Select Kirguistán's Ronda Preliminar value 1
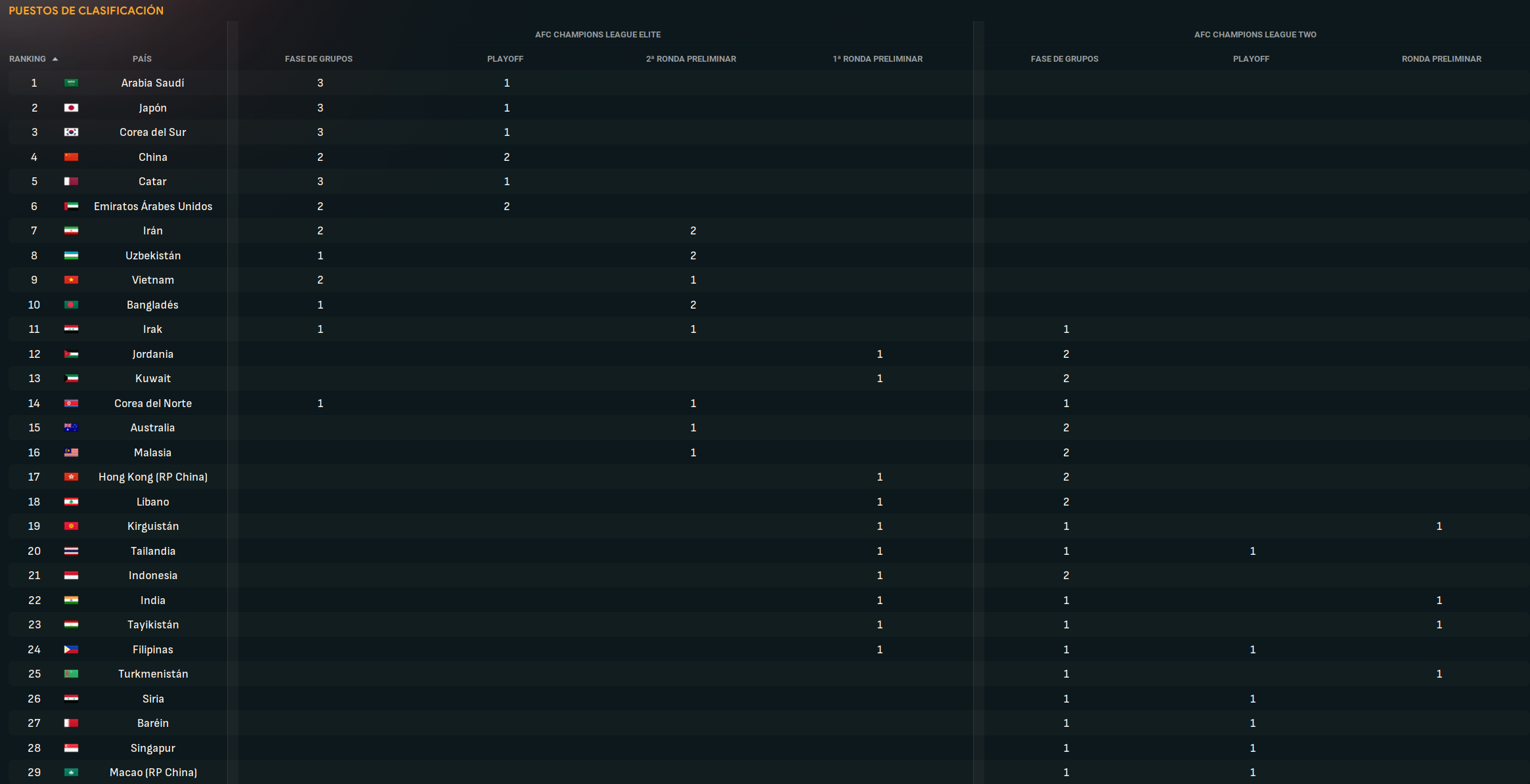This screenshot has width=1530, height=784. click(x=1439, y=526)
